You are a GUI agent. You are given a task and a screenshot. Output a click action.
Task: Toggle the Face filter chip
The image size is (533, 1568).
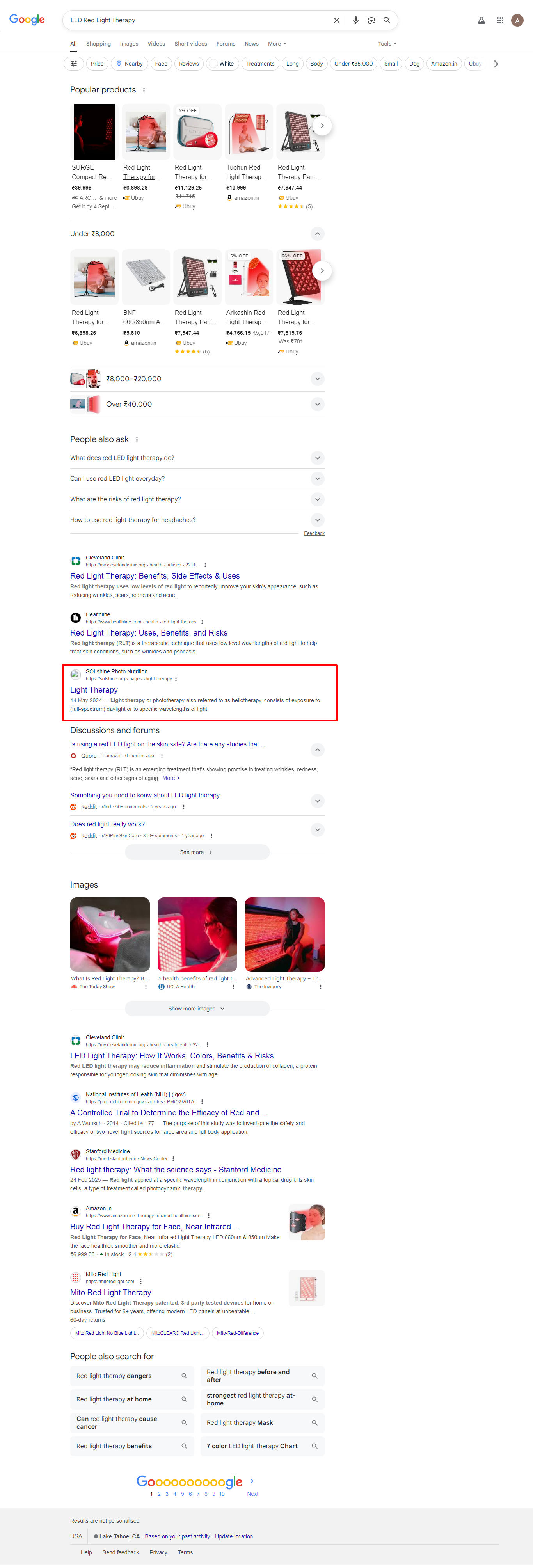(161, 63)
